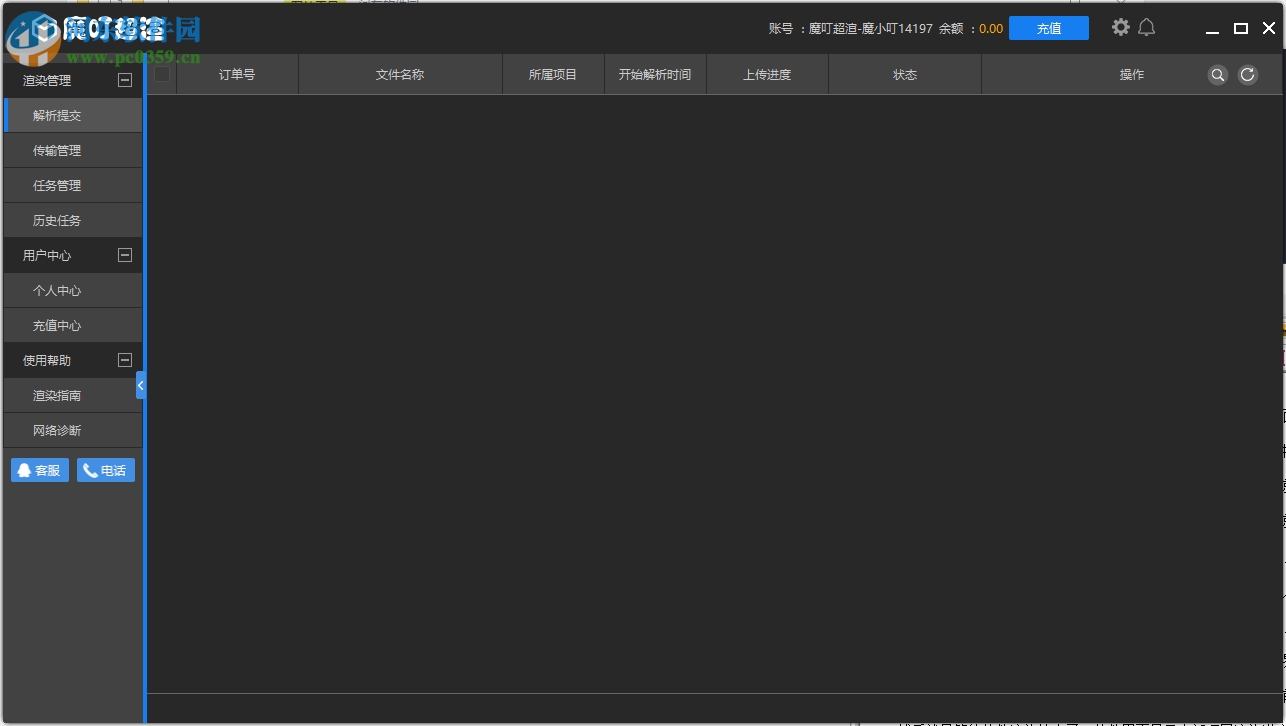Image resolution: width=1286 pixels, height=726 pixels.
Task: Contact 客服 customer service via QQ icon
Action: 39,469
